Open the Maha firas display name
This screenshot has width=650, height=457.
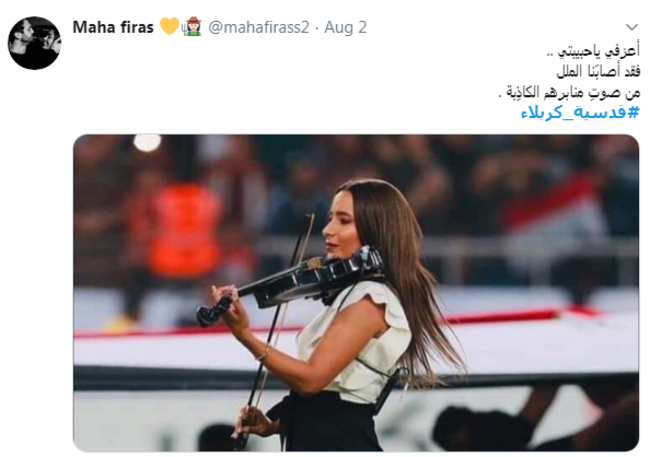click(113, 27)
